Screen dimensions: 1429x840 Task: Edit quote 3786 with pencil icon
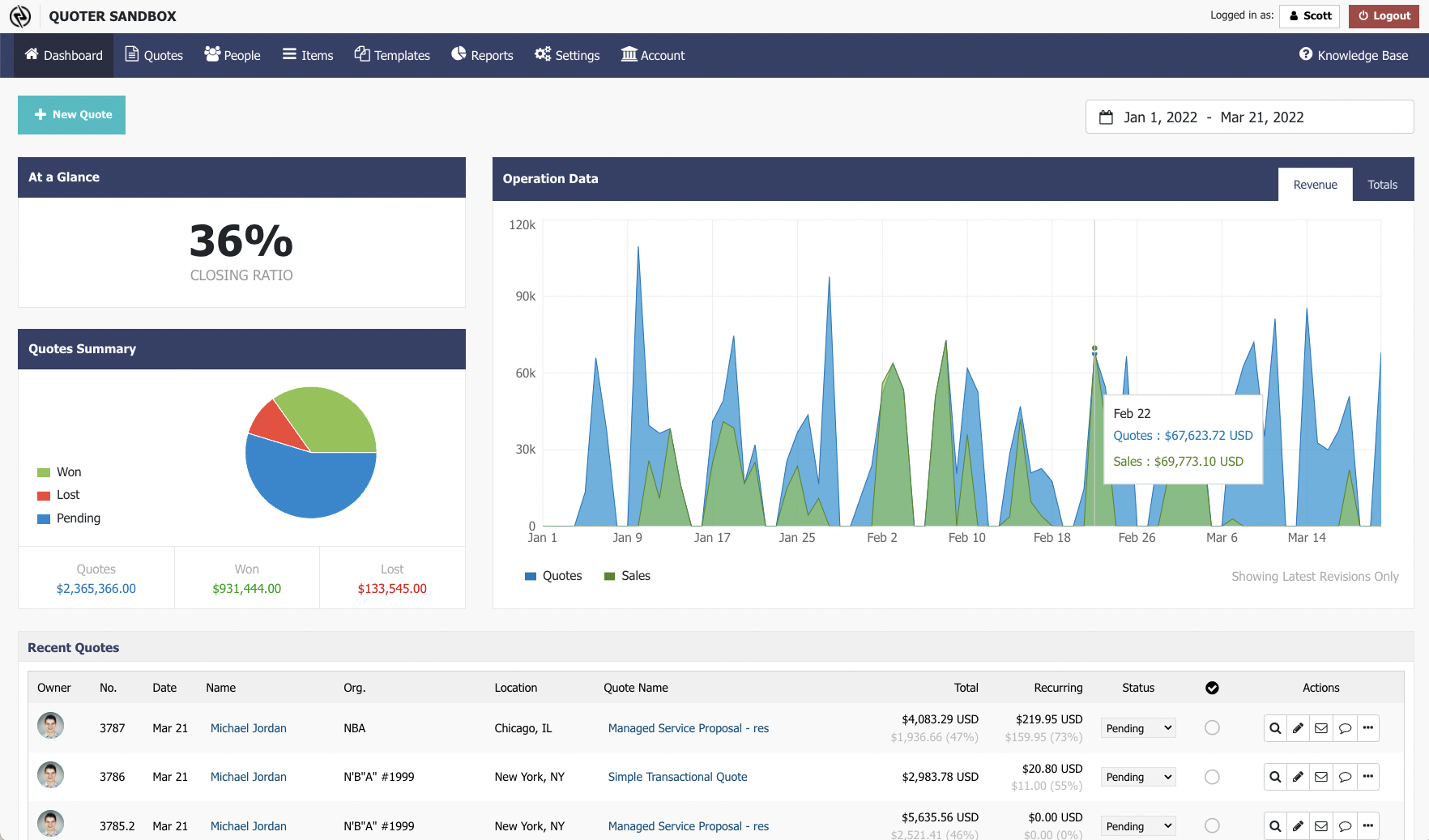[x=1298, y=777]
